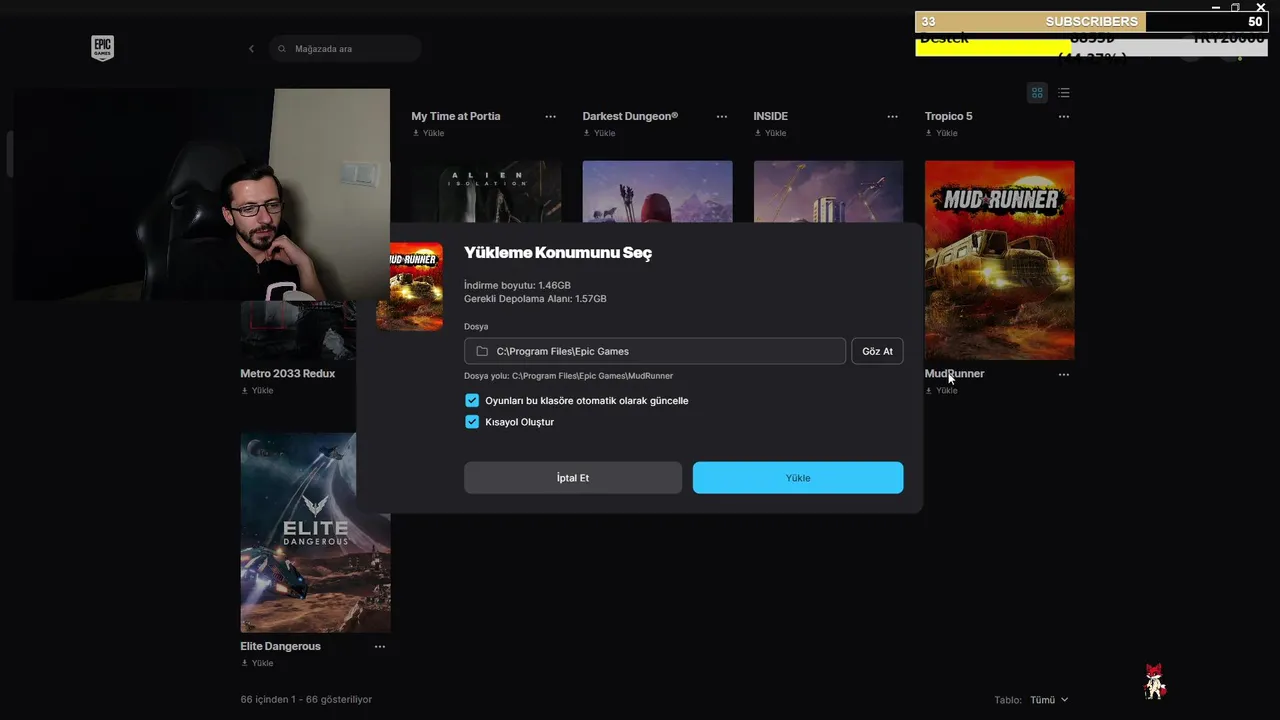This screenshot has height=720, width=1280.
Task: Click 'Gerekli Depolama Alanı: 1.57GB' text
Action: [535, 299]
